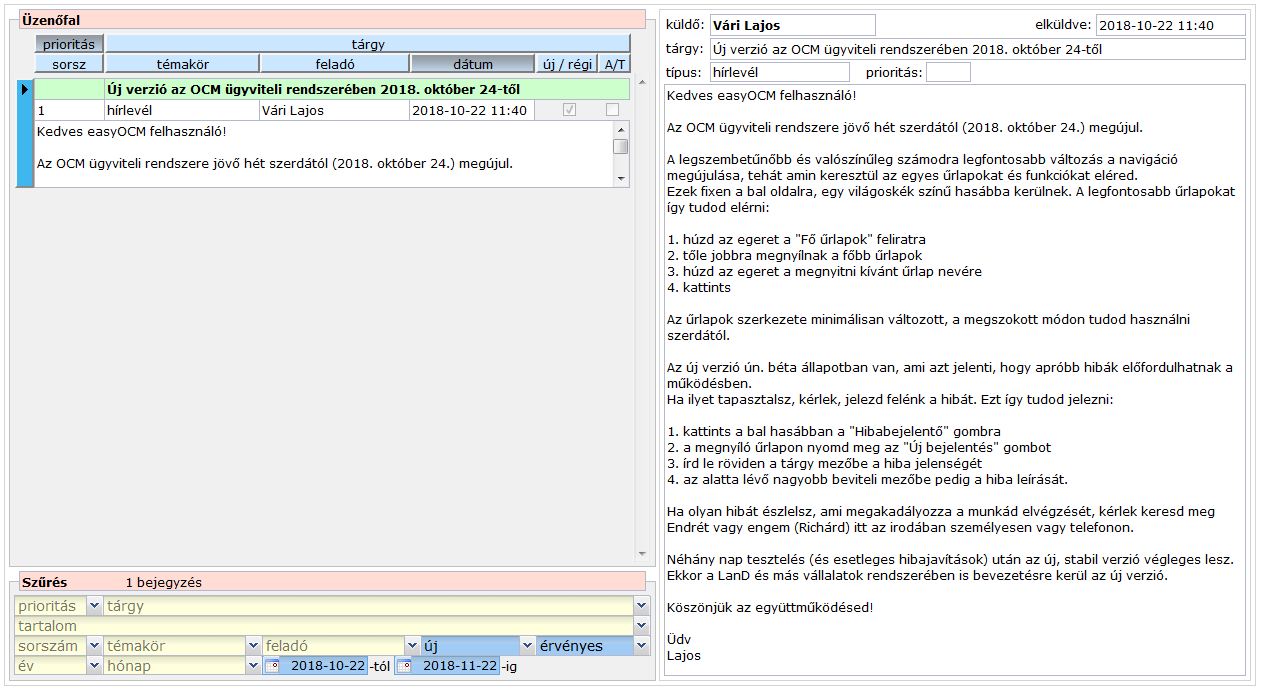The width and height of the screenshot is (1263, 691).
Task: Open the feladó filter dropdown
Action: point(412,646)
